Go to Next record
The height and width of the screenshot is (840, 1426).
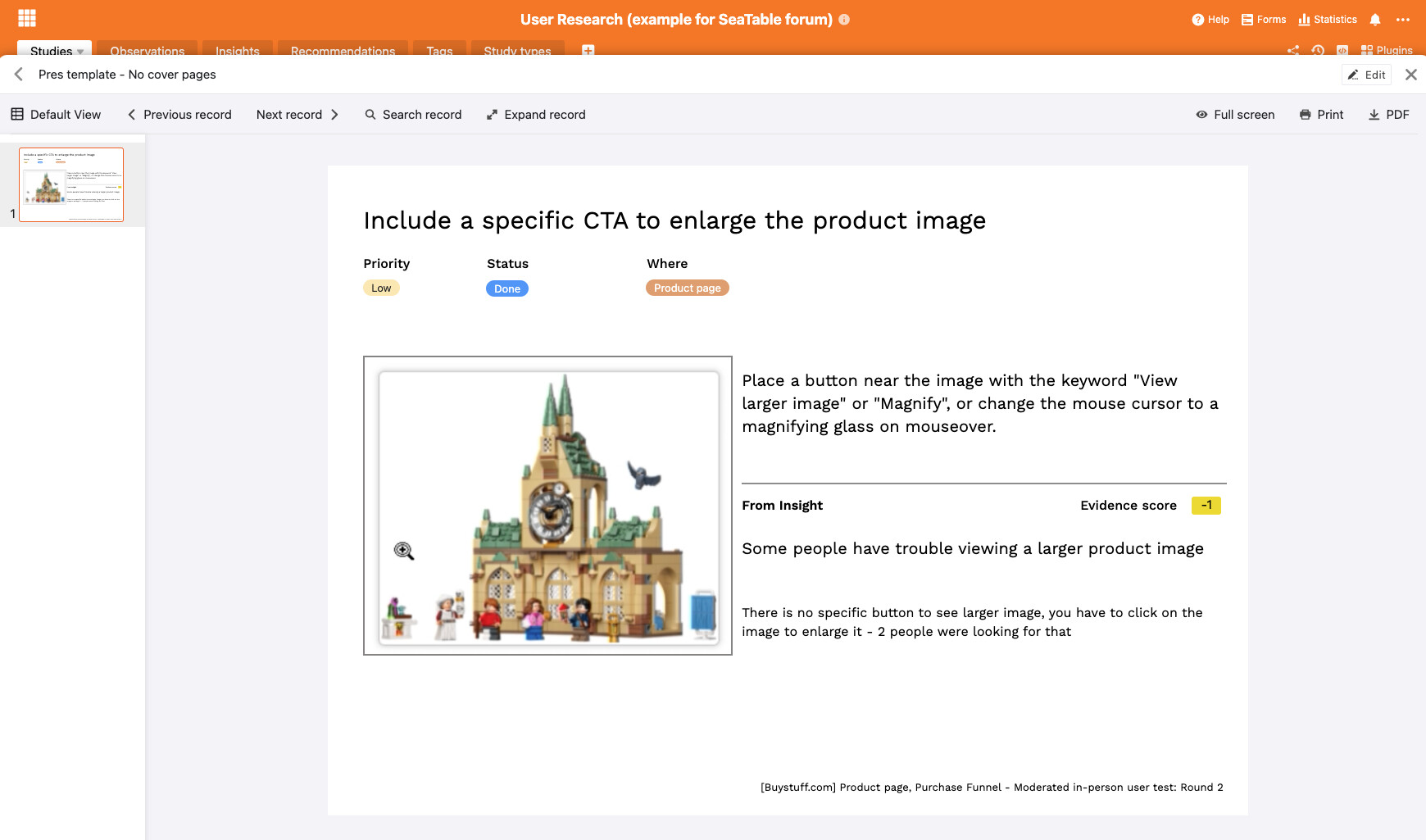[x=297, y=115]
